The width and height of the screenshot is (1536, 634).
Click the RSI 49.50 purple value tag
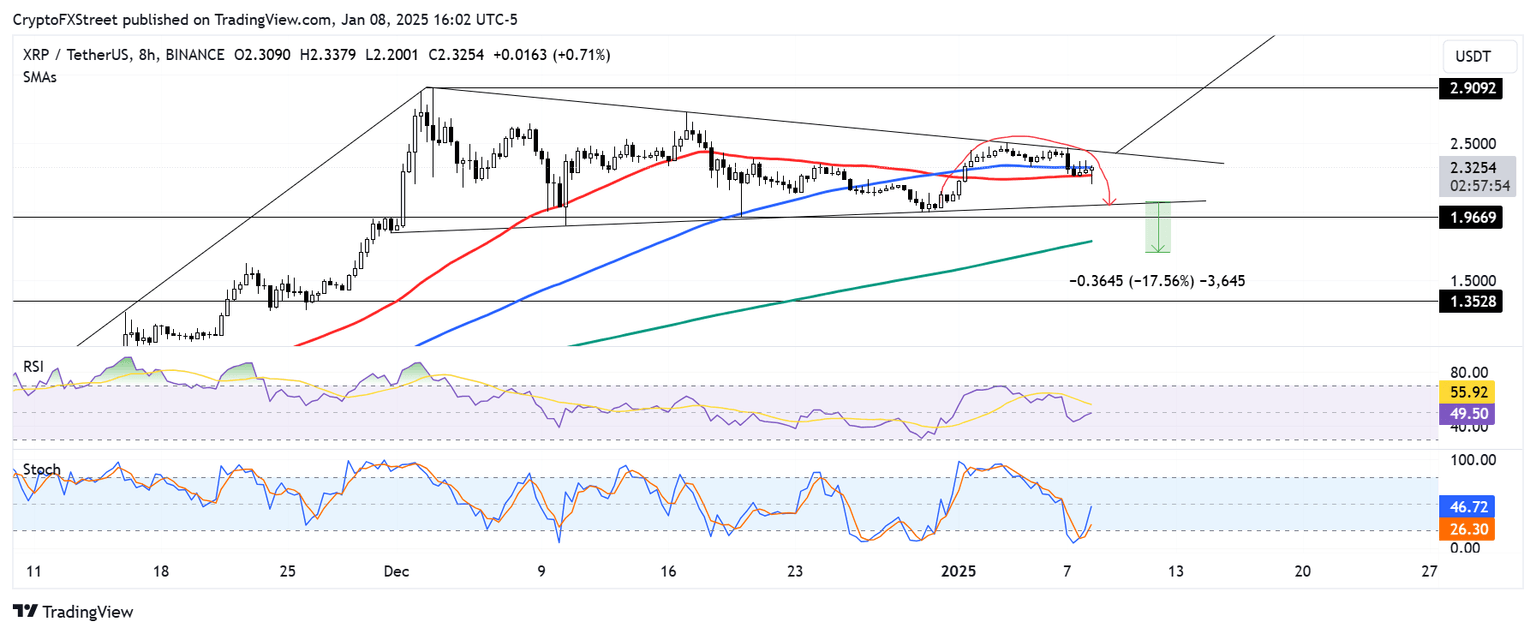1465,413
